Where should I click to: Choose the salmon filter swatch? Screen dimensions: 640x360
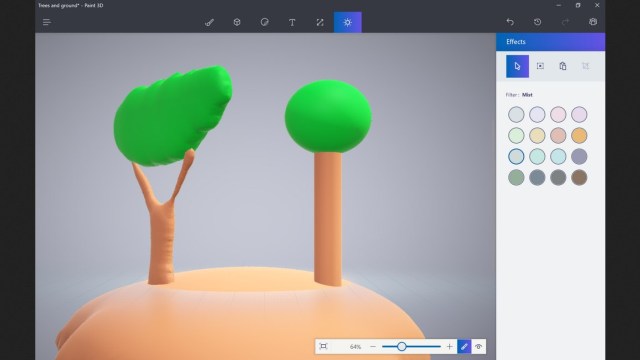pos(558,136)
